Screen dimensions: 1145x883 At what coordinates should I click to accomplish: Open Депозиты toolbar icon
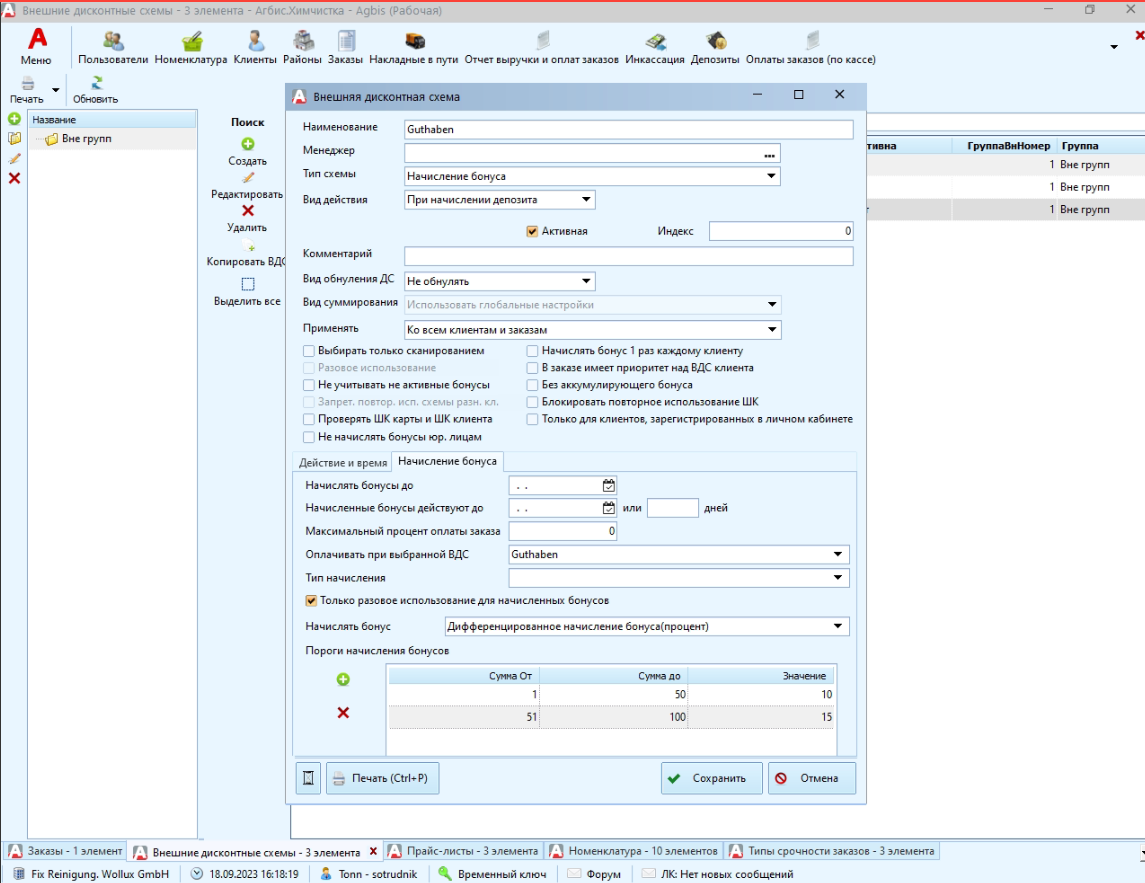[715, 42]
